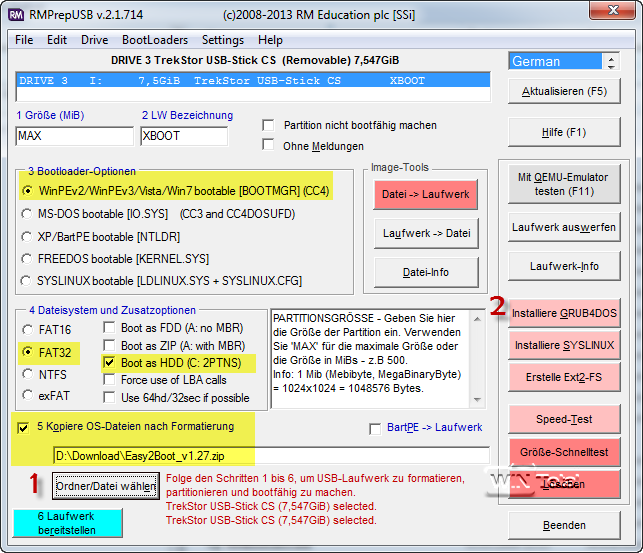Click Datei-Info button

tap(426, 272)
